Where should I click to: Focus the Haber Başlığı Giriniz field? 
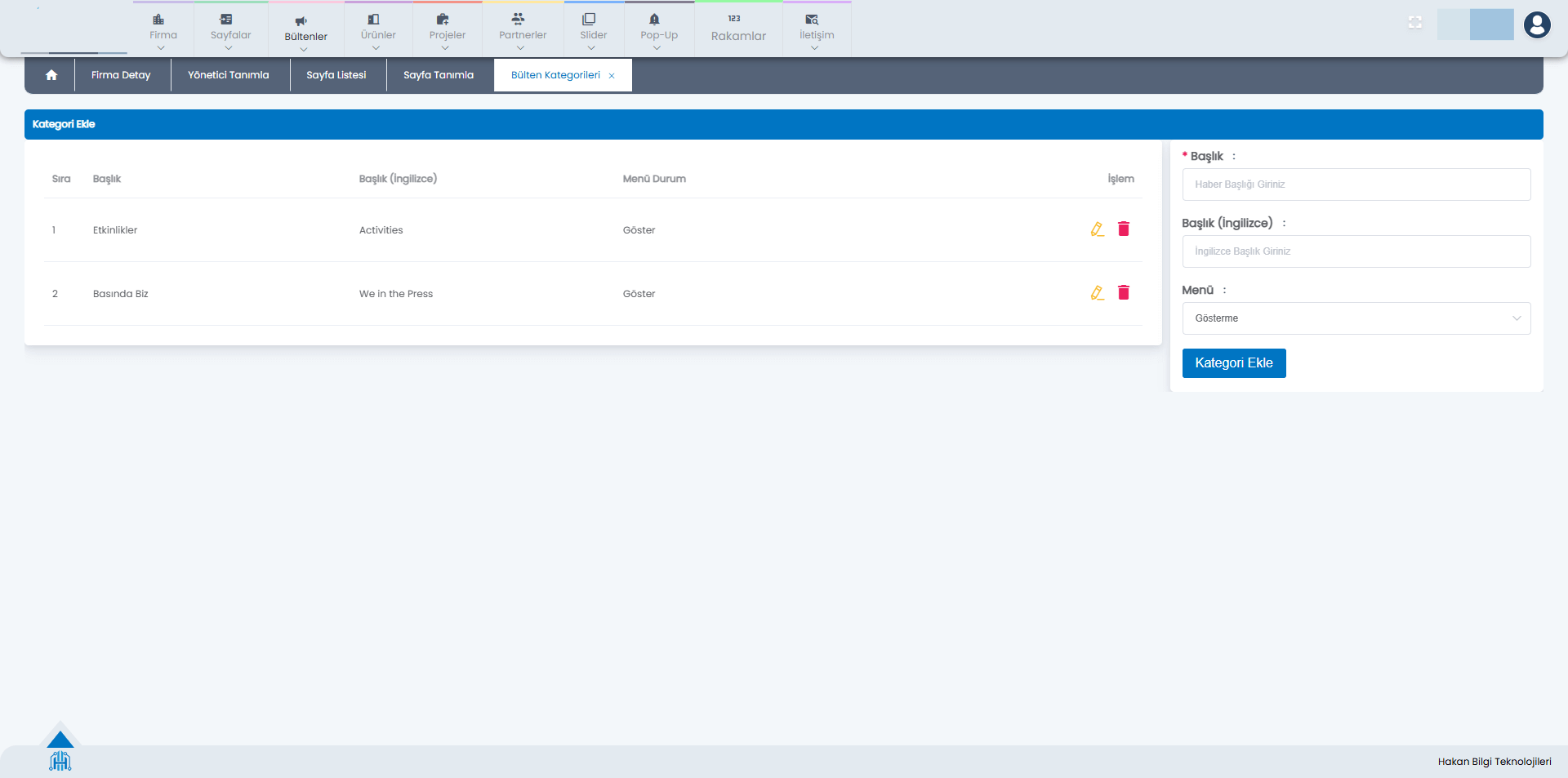coord(1356,184)
